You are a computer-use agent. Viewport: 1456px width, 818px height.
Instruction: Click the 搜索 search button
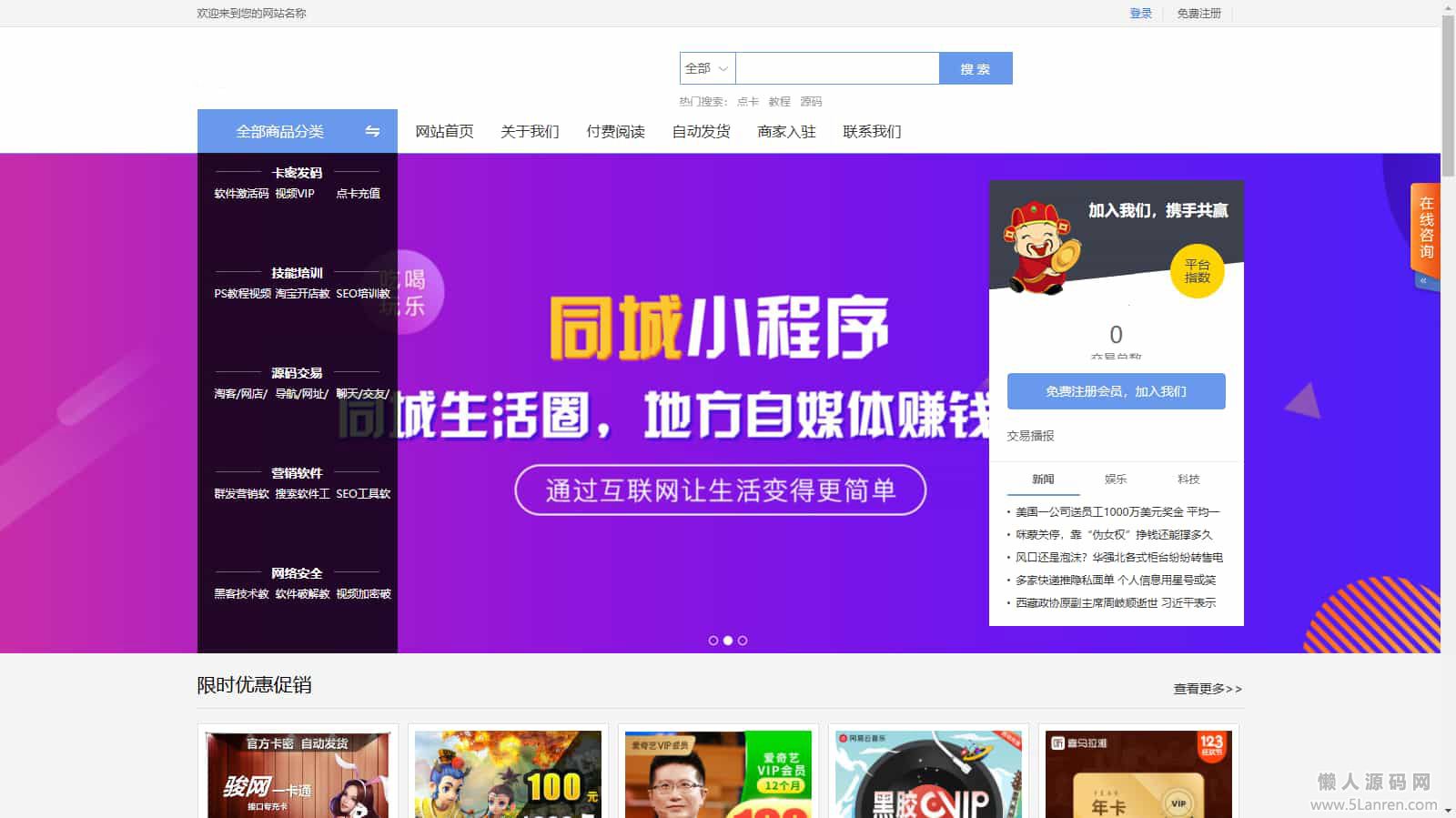pyautogui.click(x=976, y=68)
